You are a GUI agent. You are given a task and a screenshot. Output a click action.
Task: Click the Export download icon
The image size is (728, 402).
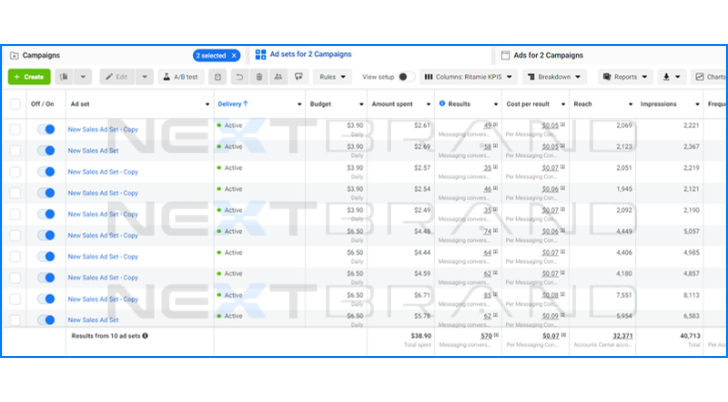[x=667, y=77]
